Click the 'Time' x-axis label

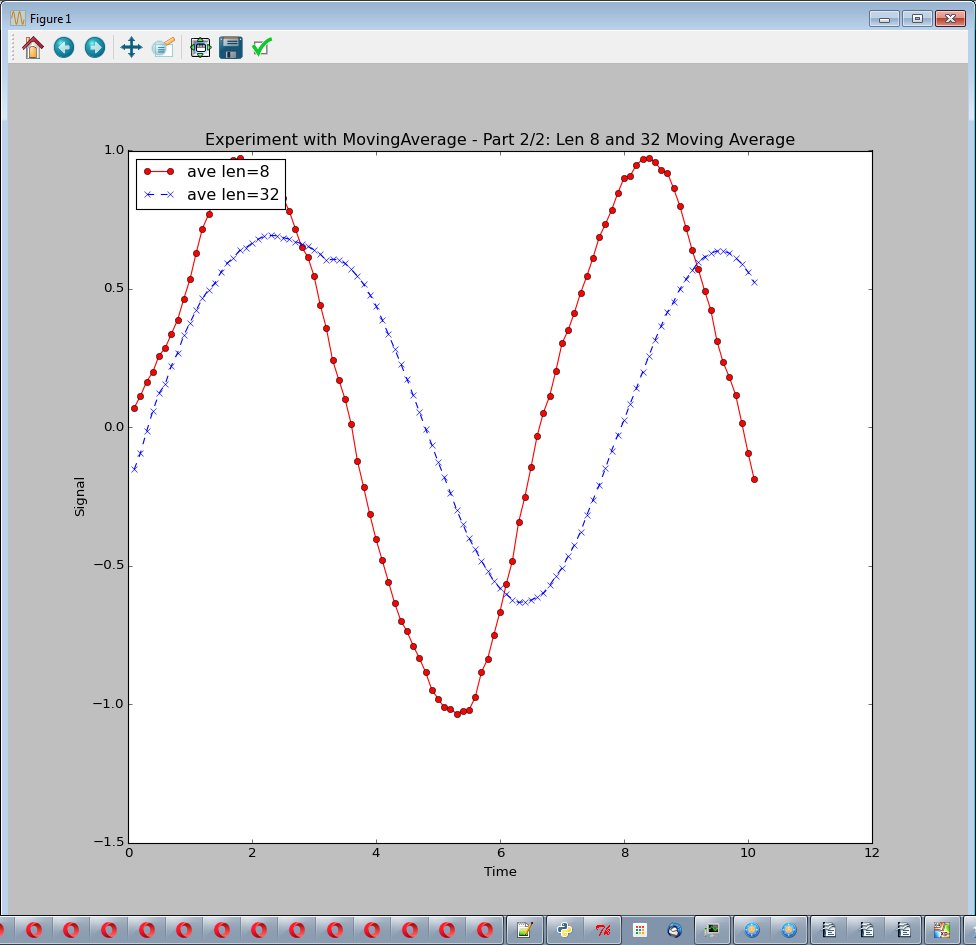(x=500, y=872)
